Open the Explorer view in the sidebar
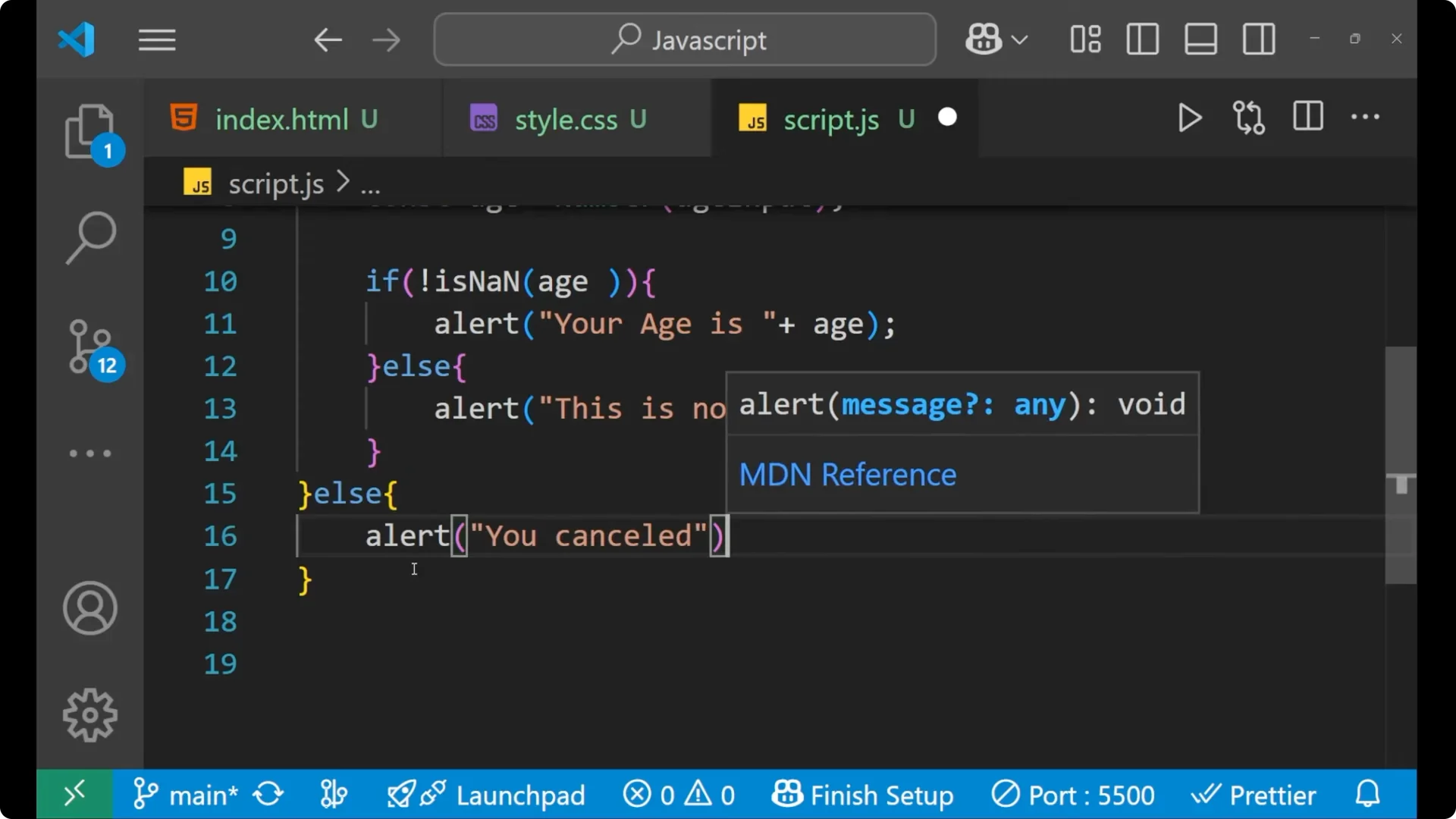Screen dimensions: 1456x819 tap(90, 130)
